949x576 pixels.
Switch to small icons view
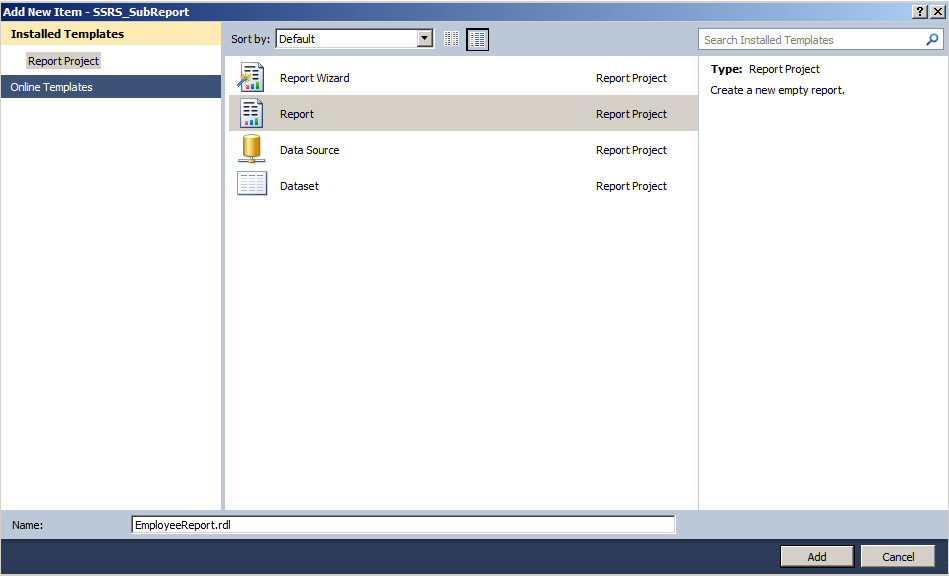452,39
